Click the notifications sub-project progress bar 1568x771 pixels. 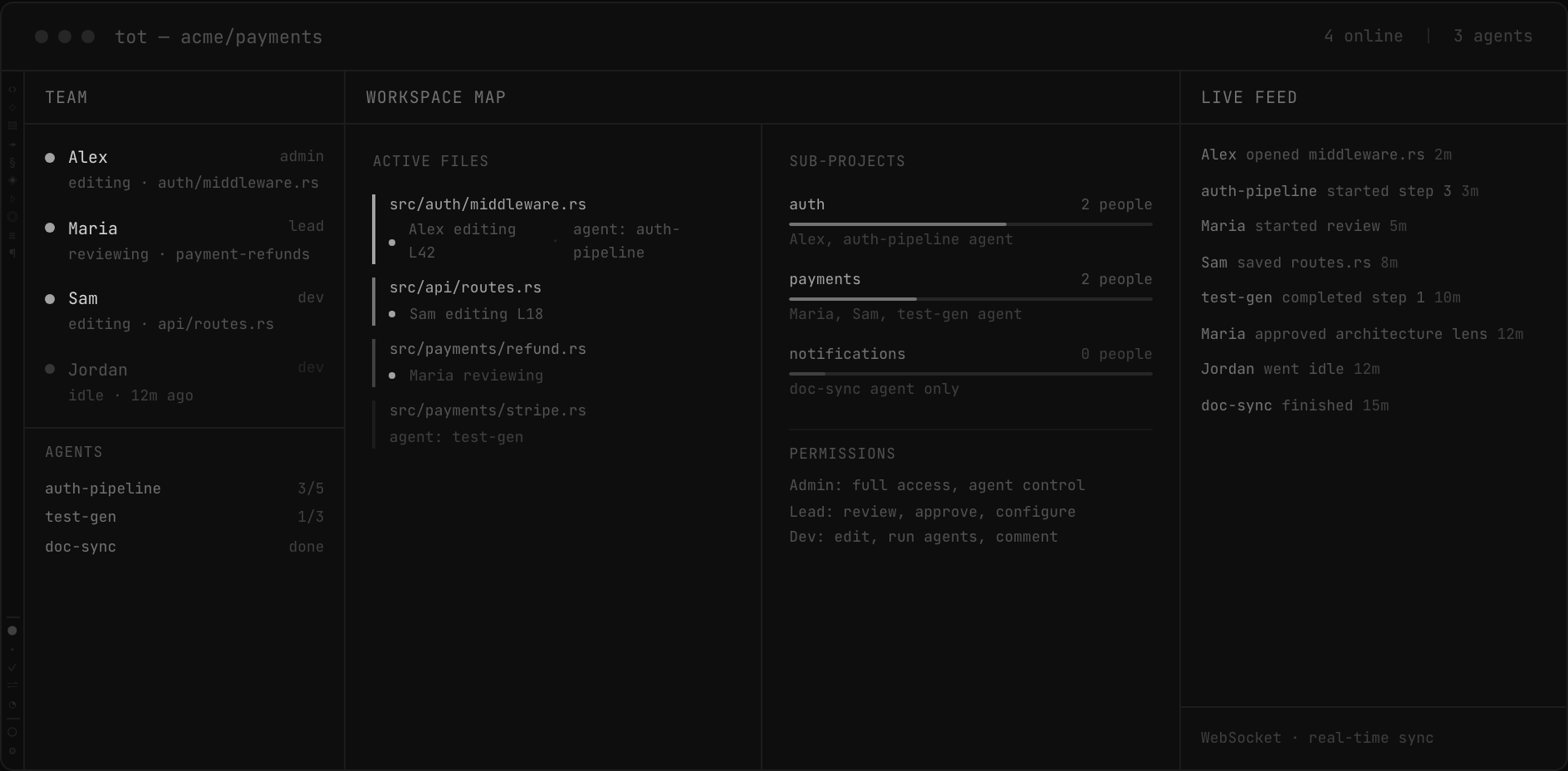click(971, 374)
